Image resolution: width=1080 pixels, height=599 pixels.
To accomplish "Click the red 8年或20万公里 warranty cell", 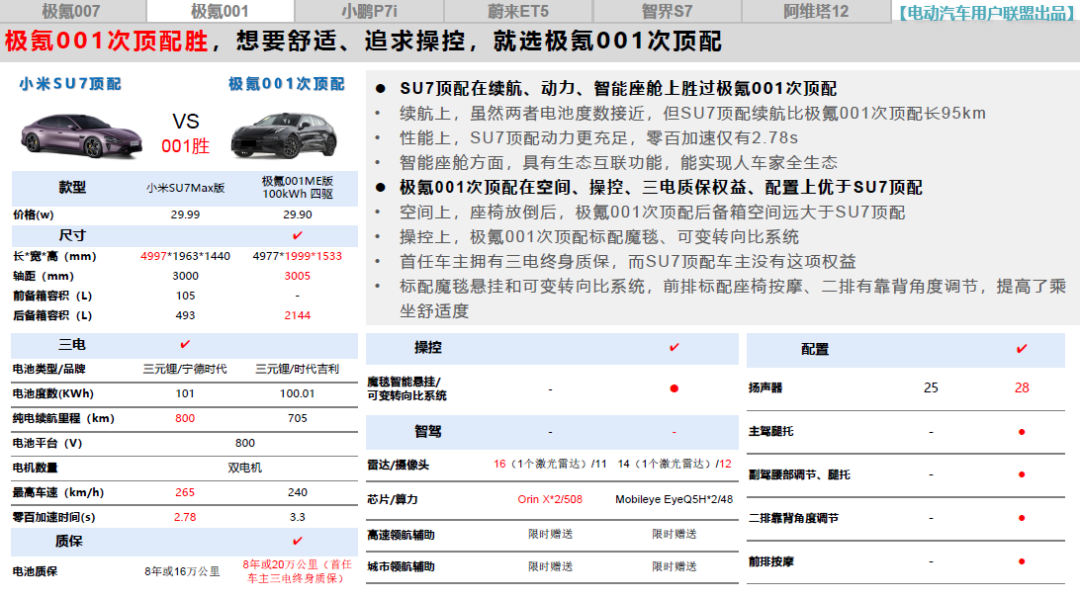I will (298, 571).
